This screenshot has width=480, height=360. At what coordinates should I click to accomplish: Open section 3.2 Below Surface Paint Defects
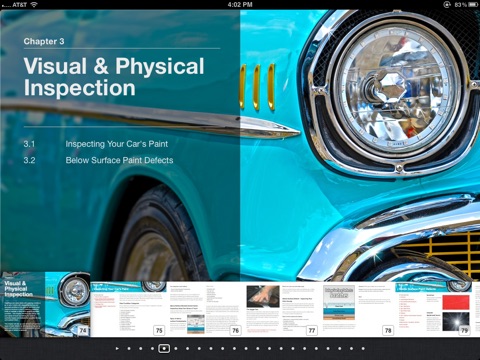[98, 160]
